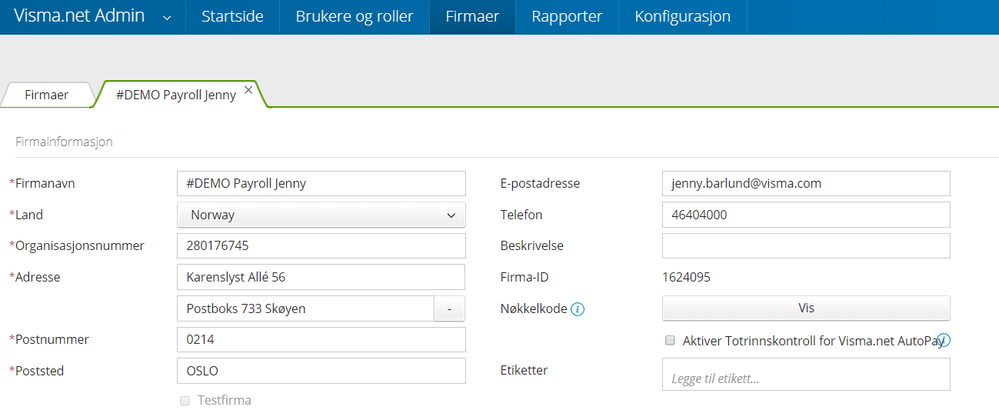Image resolution: width=999 pixels, height=417 pixels.
Task: Open the Startside menu item
Action: [x=232, y=17]
